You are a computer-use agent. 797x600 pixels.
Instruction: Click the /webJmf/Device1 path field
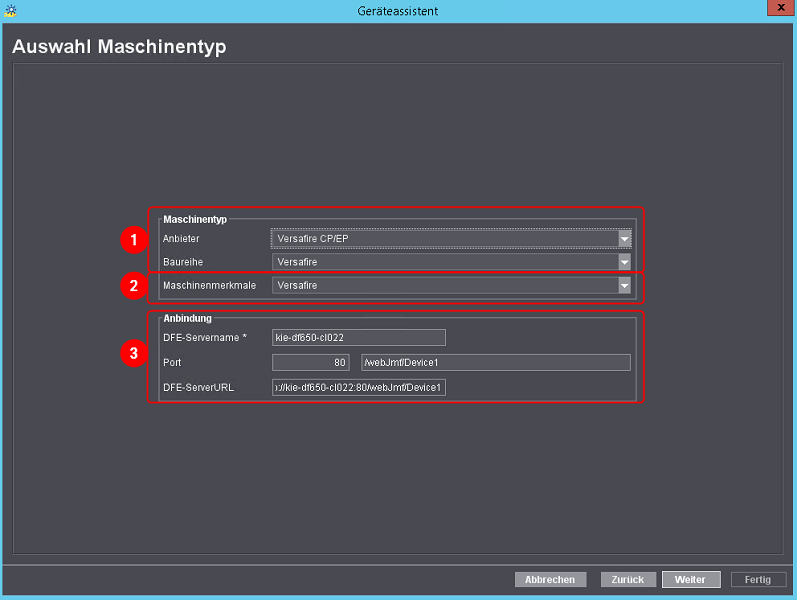pos(495,362)
